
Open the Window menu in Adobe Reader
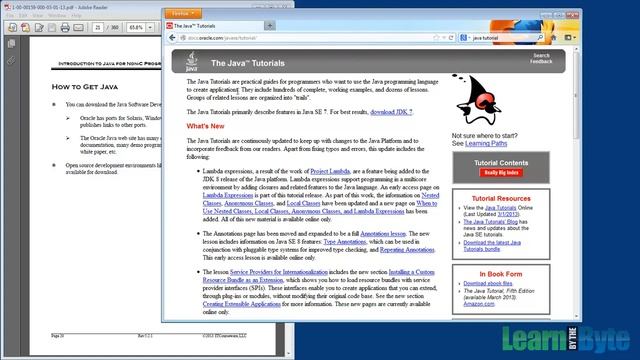57,16
